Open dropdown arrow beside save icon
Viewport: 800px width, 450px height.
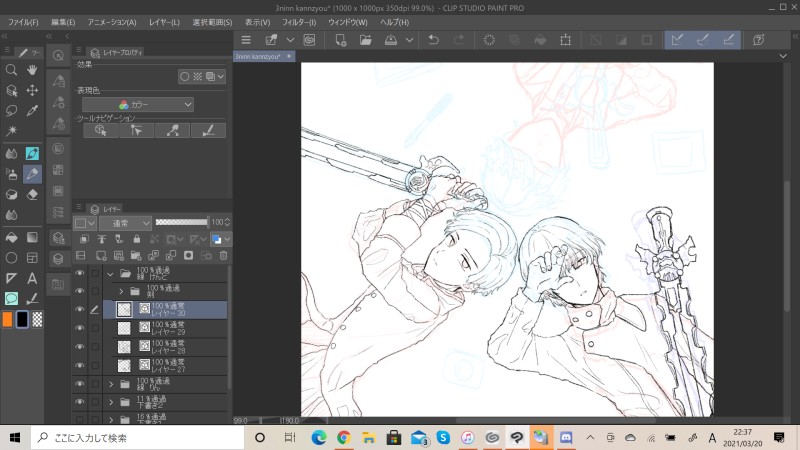pyautogui.click(x=409, y=40)
